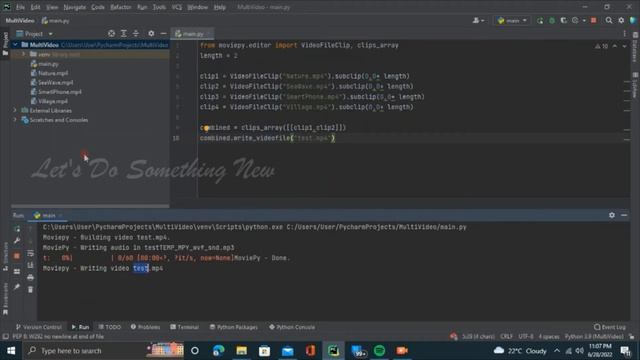Screen dimensions: 640x360
Task: Click the rerun icon in the top toolbar
Action: click(x=540, y=20)
